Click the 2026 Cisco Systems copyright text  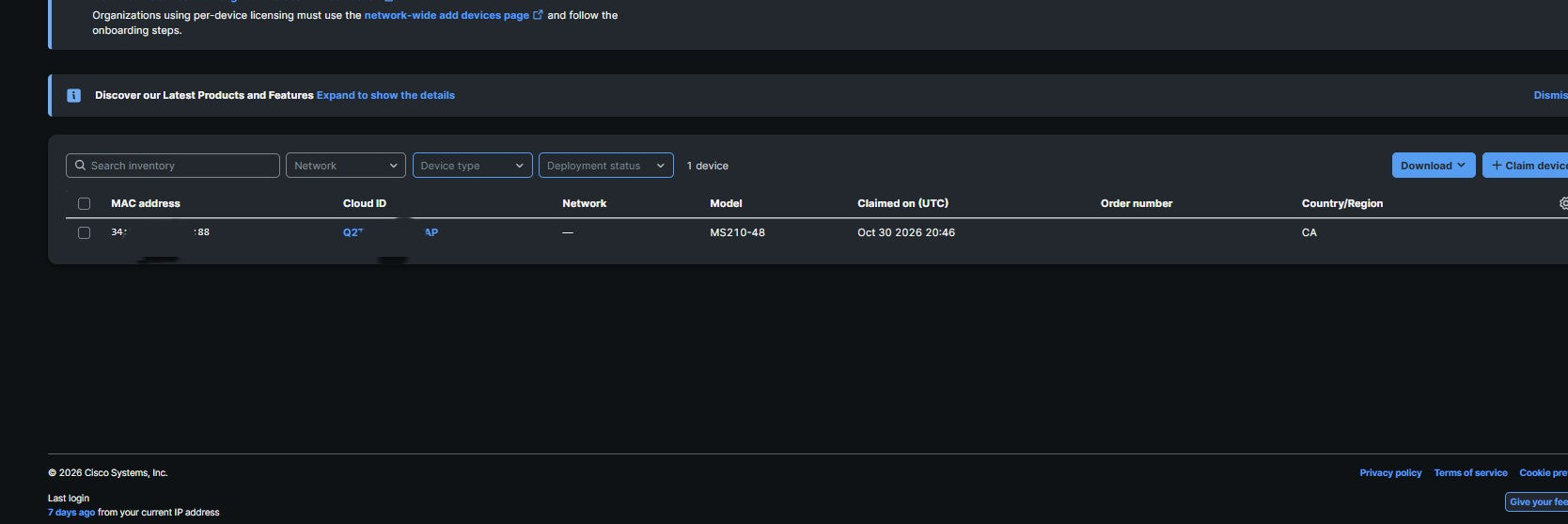pos(108,473)
